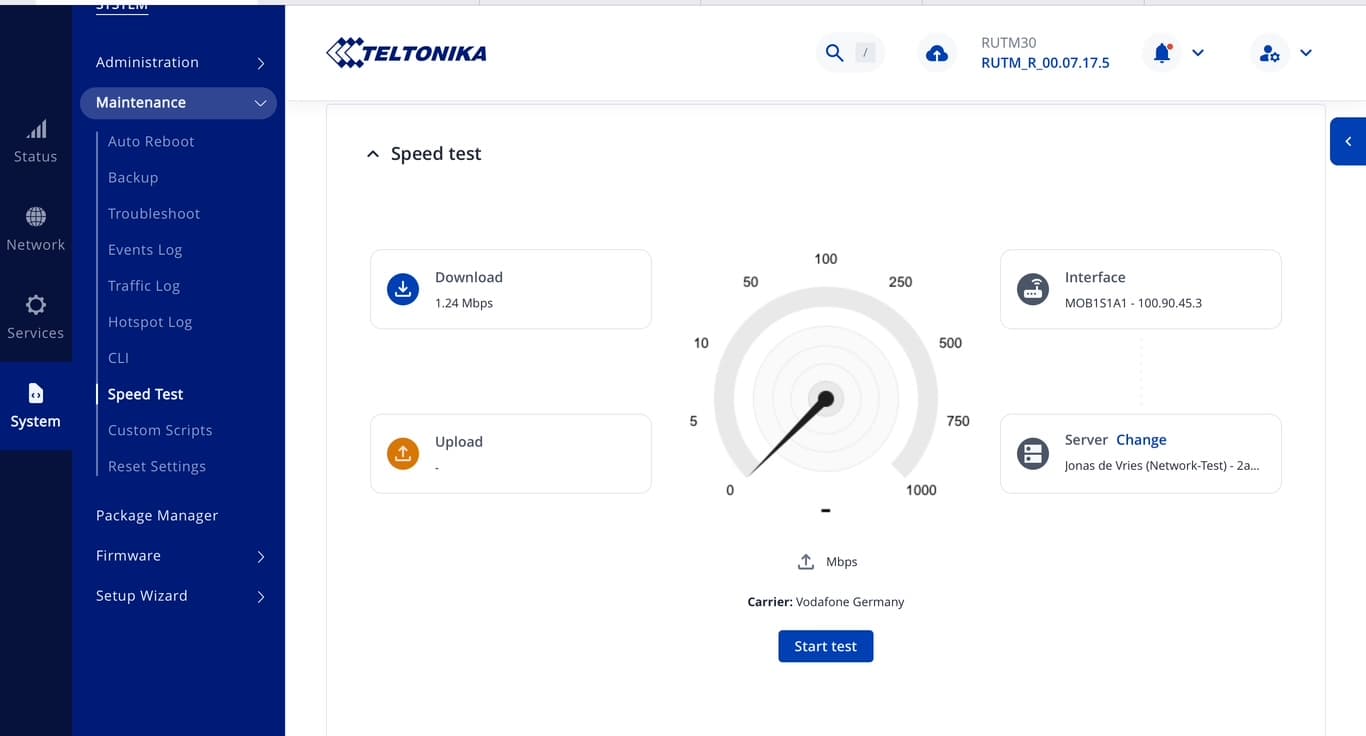Expand the right side panel arrow
Viewport: 1366px width, 736px height.
coord(1348,142)
